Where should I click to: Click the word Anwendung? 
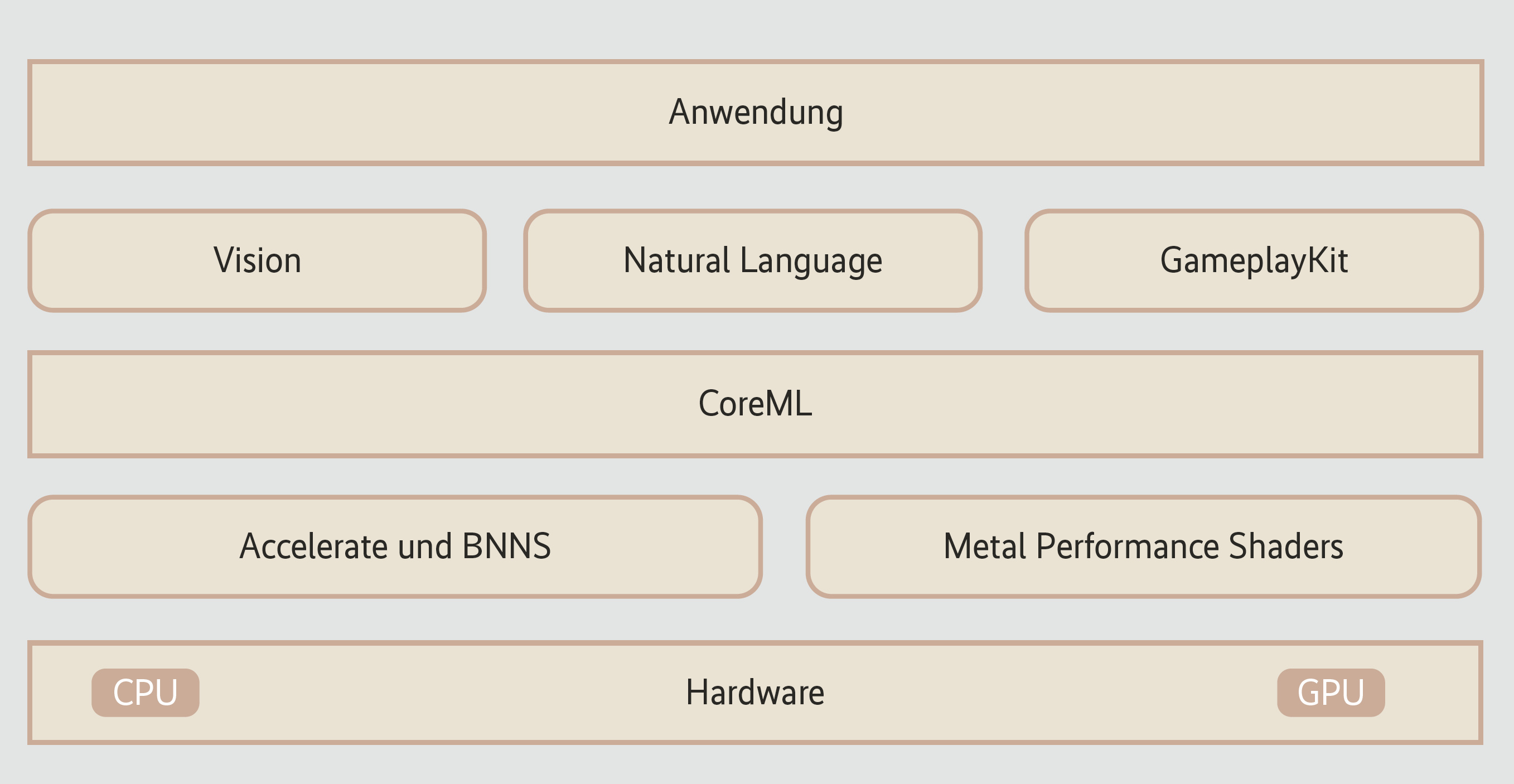tap(756, 112)
